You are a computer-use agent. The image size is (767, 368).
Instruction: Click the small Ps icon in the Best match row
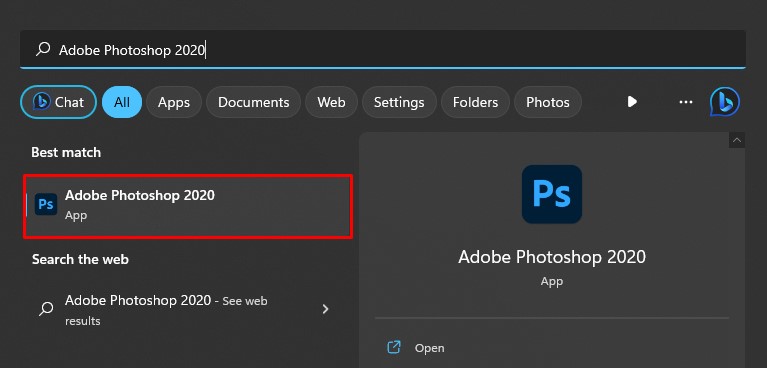click(46, 204)
